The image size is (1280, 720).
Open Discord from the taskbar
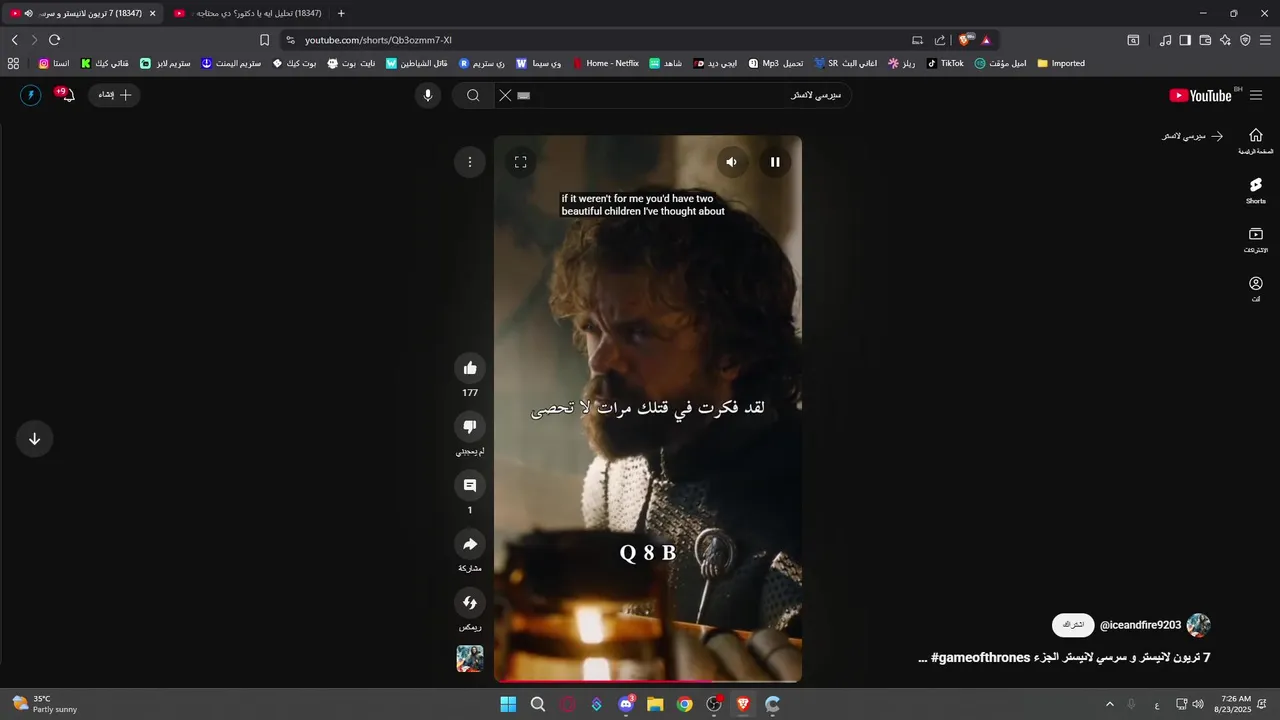pyautogui.click(x=626, y=704)
